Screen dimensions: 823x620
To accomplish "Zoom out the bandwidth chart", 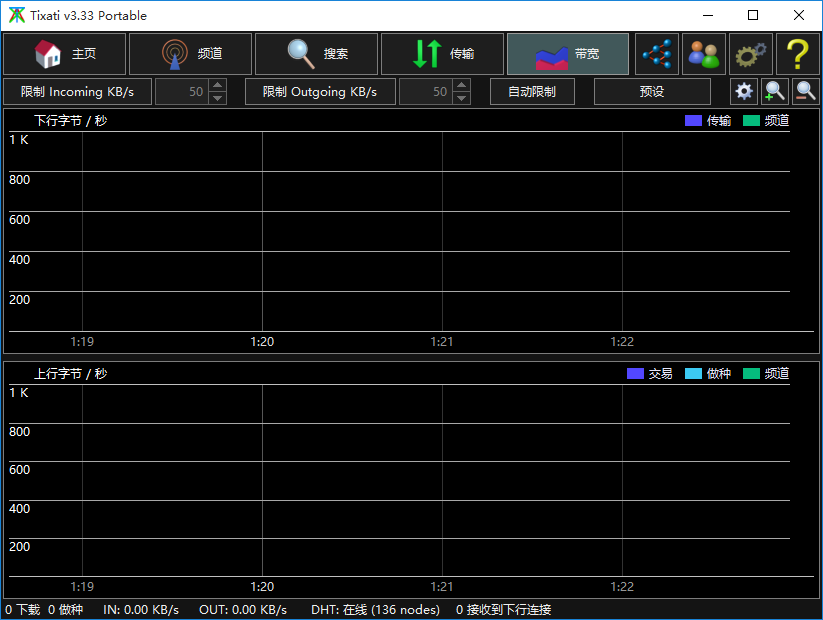I will click(806, 91).
